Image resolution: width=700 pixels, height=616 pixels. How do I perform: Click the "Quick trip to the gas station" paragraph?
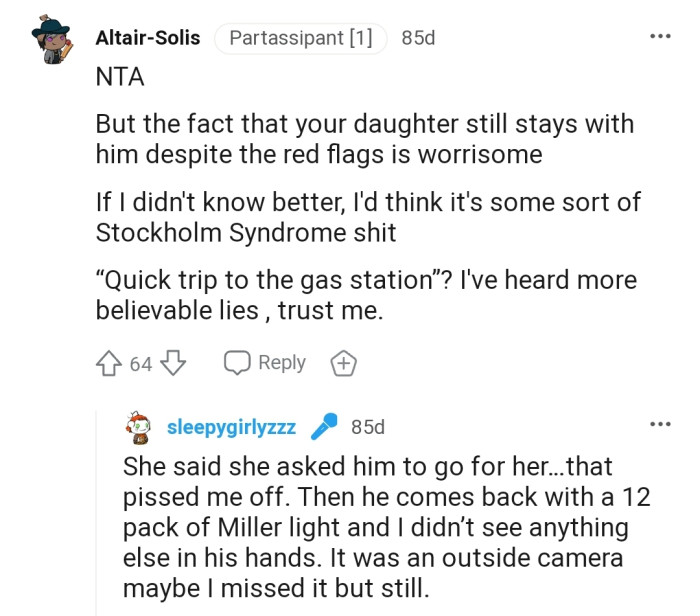click(x=366, y=295)
